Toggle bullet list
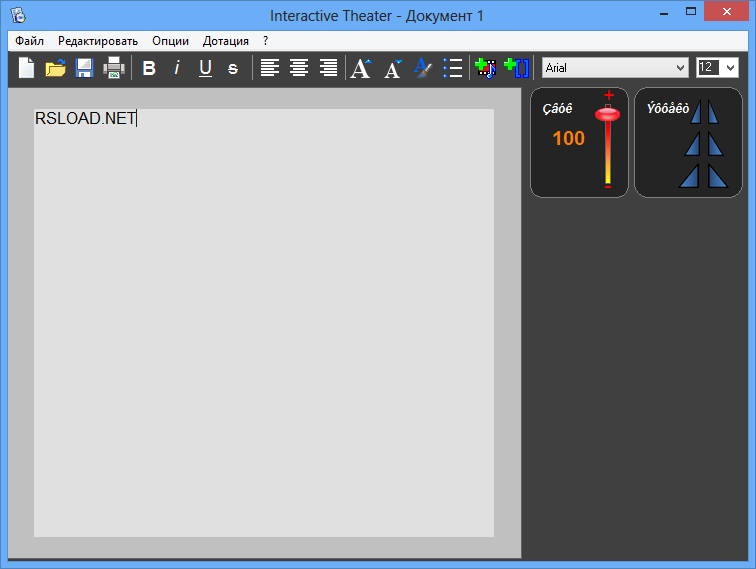This screenshot has height=569, width=756. pyautogui.click(x=453, y=68)
